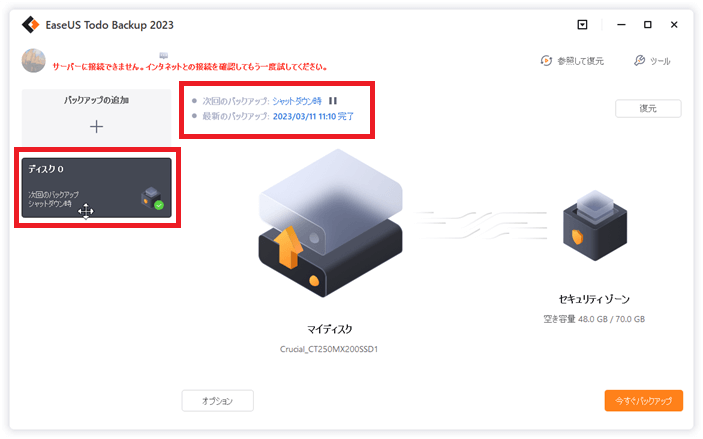Open the 2023/03/11 11:10 完了 latest backup link
703x439 pixels.
(313, 117)
